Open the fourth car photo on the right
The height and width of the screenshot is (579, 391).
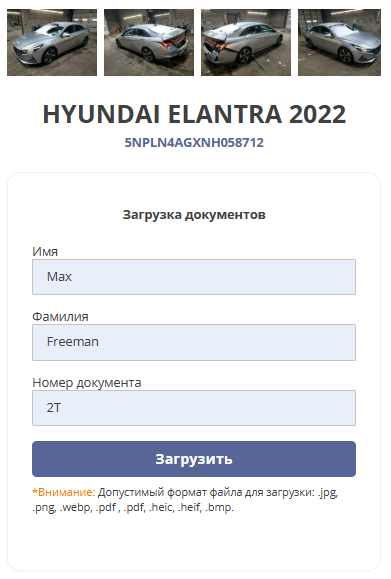(x=339, y=42)
